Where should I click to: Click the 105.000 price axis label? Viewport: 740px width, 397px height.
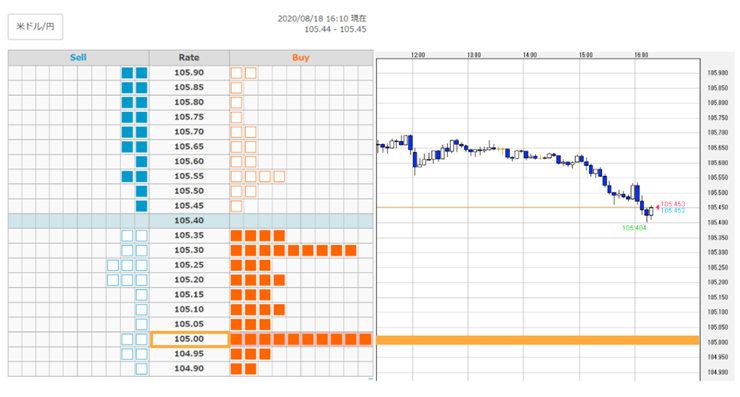click(x=718, y=342)
